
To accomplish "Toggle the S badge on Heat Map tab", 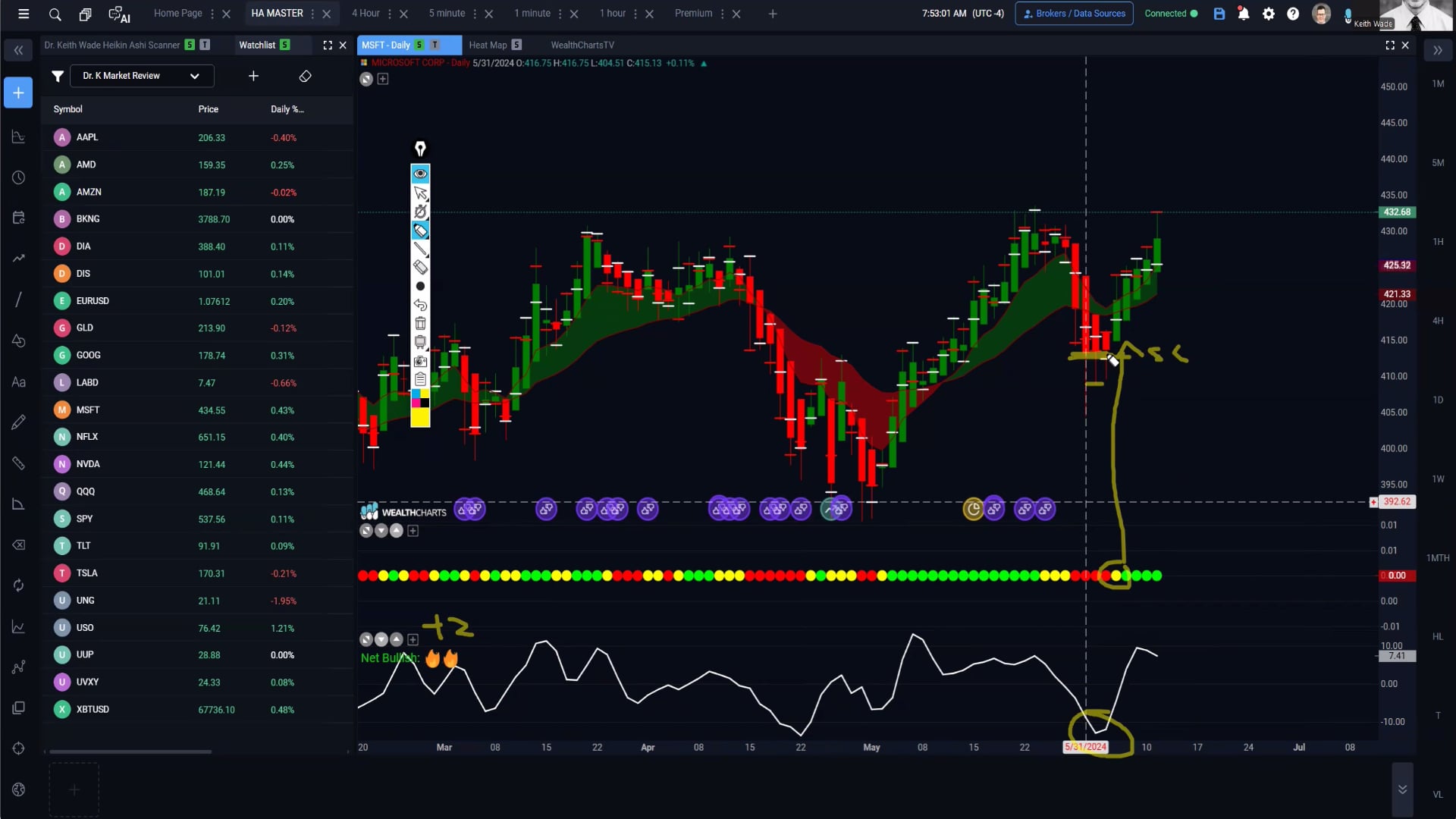I will coord(516,45).
